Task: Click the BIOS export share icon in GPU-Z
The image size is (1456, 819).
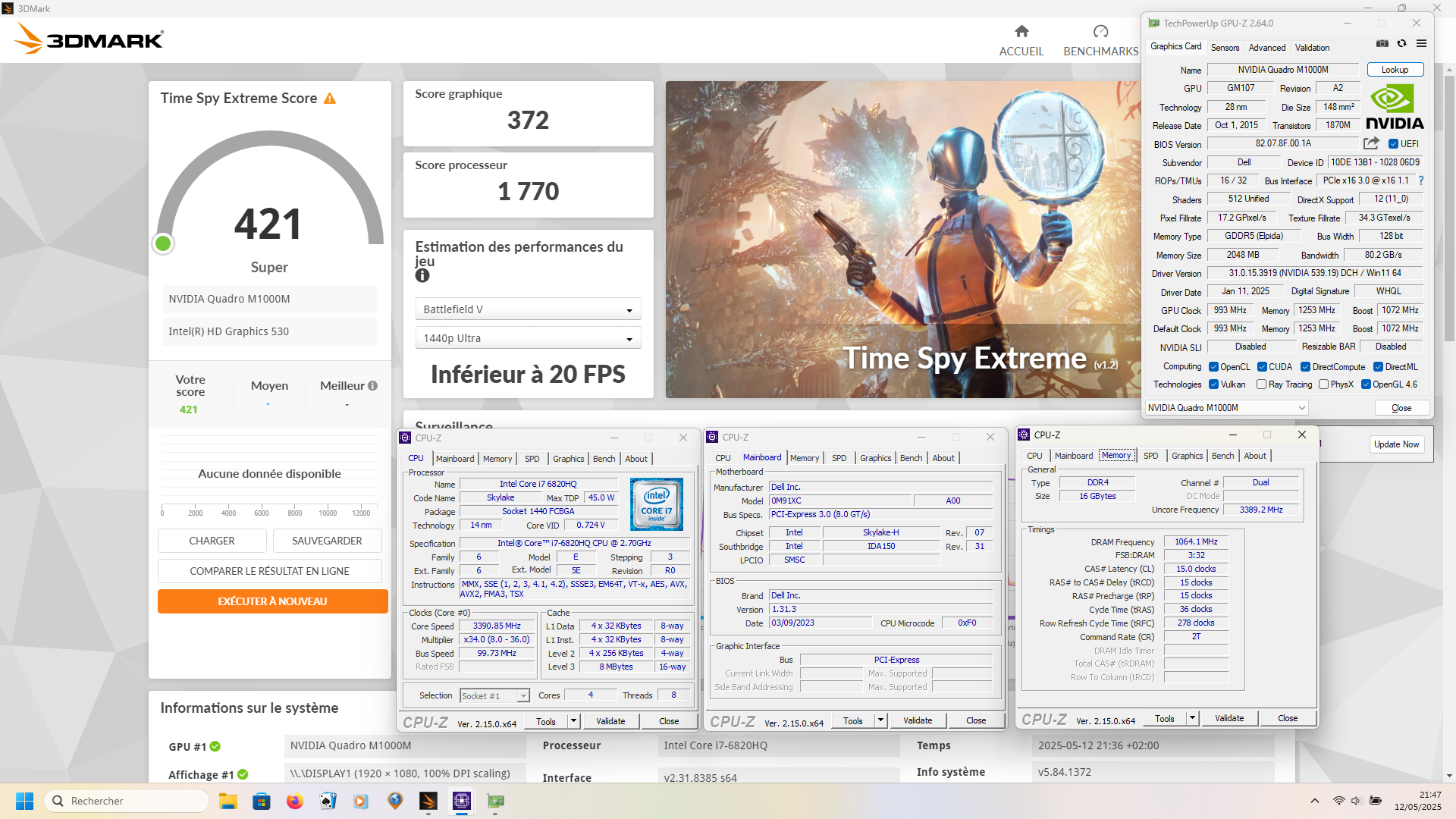Action: coord(1371,143)
